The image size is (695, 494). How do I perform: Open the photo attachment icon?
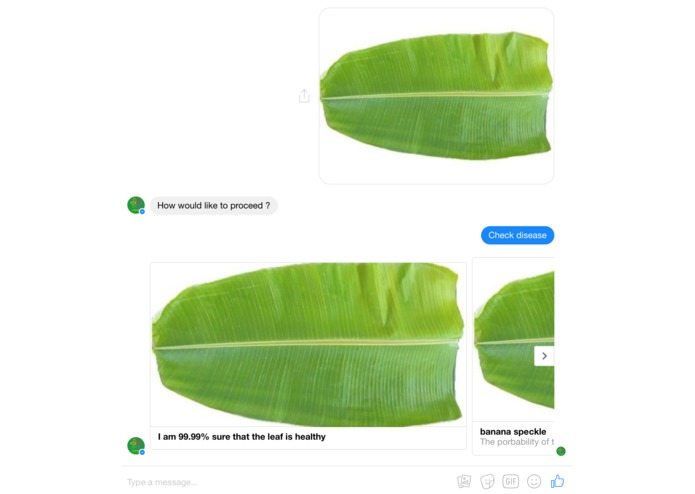coord(464,481)
